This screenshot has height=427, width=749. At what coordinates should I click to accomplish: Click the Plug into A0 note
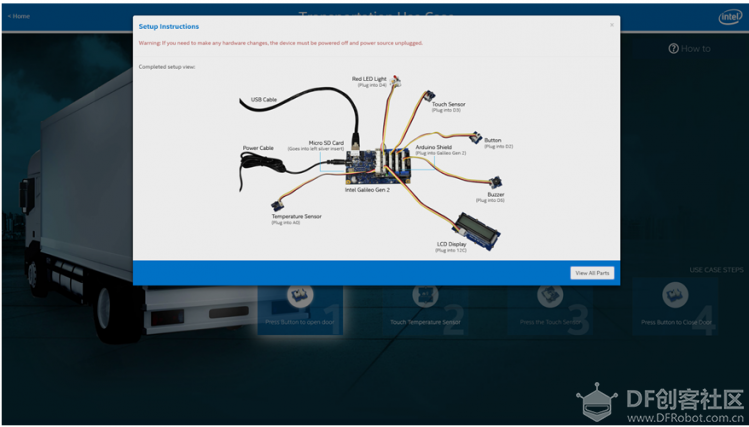tap(286, 223)
